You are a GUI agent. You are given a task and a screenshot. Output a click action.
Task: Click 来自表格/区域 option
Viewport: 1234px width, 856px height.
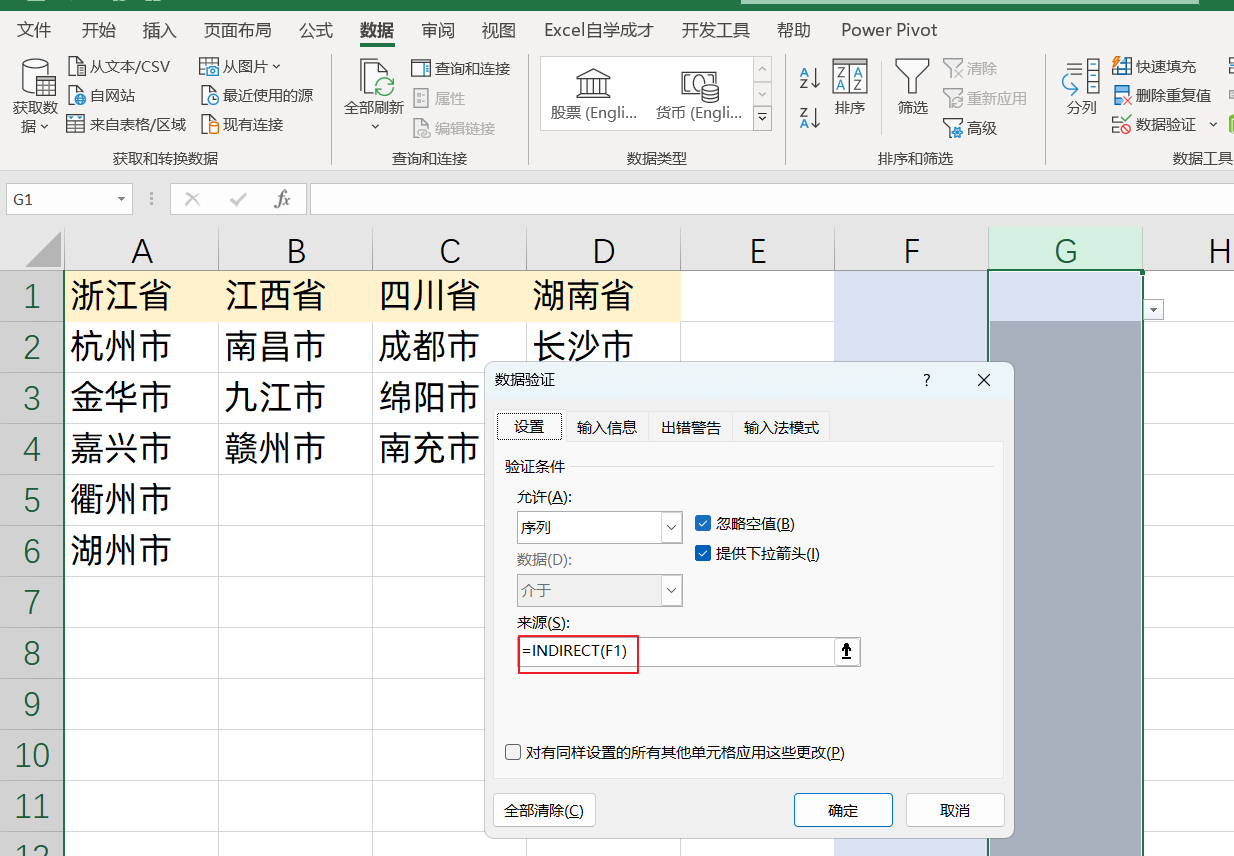(x=127, y=125)
